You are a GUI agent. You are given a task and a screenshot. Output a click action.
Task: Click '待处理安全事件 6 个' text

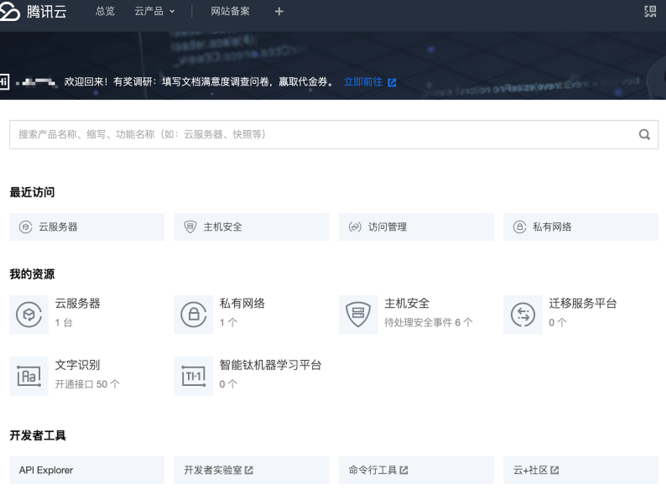pos(429,322)
